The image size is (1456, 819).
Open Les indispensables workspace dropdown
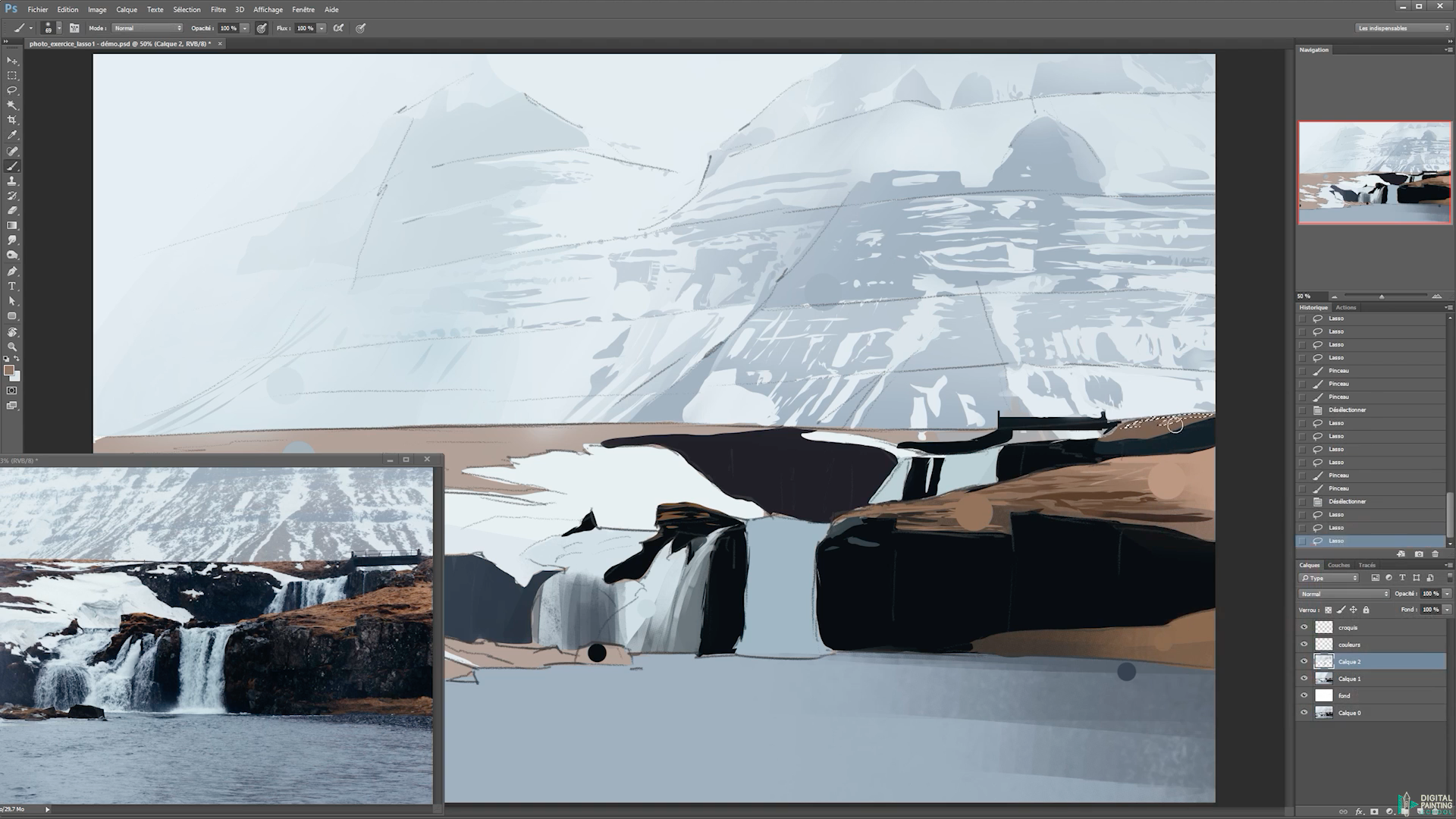(1403, 28)
